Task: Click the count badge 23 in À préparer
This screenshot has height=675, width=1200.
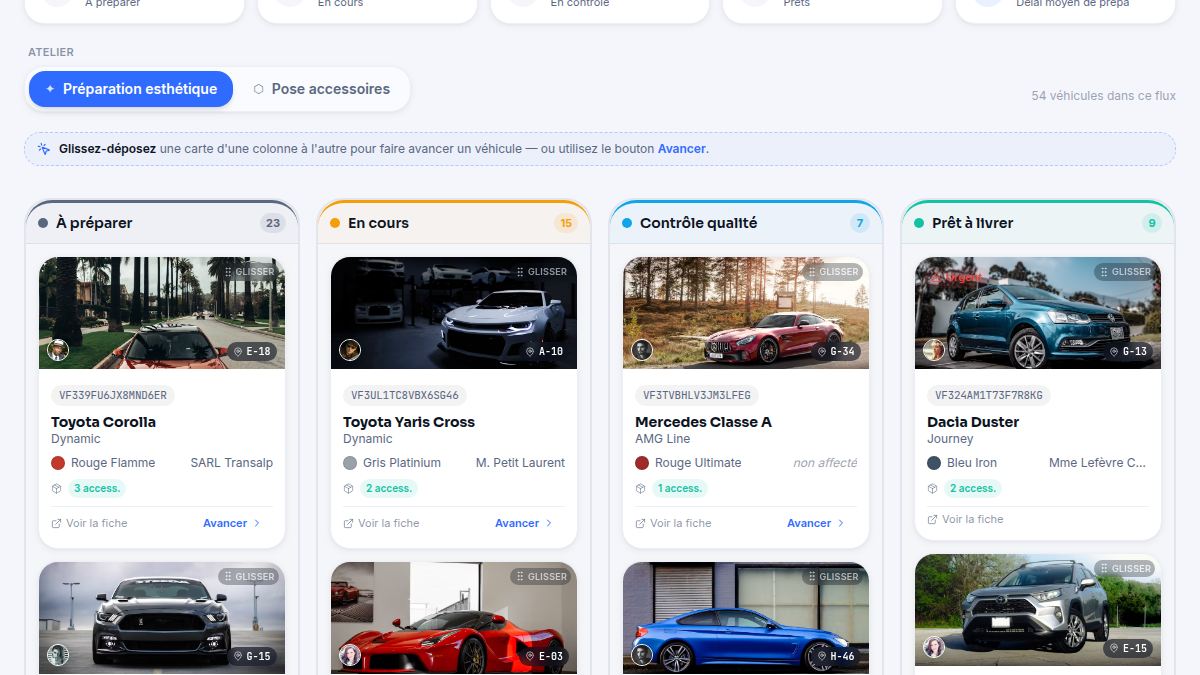Action: coord(273,223)
